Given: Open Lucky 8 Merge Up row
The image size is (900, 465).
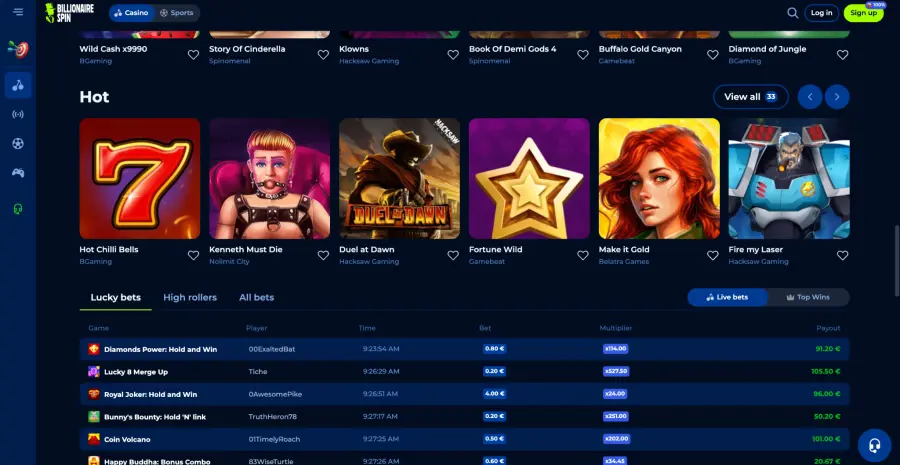Looking at the screenshot, I should click(x=464, y=371).
